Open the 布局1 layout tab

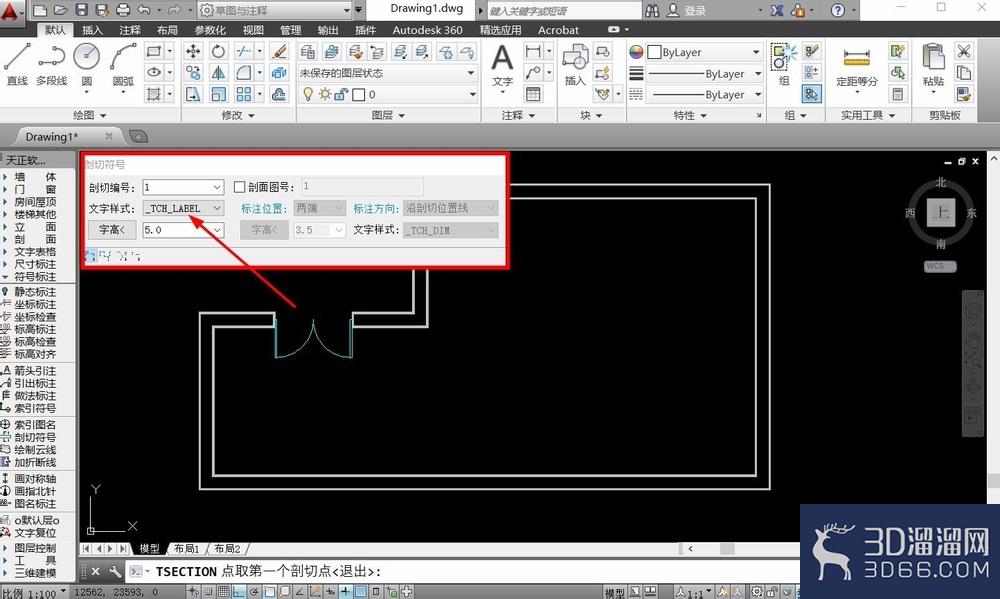pyautogui.click(x=187, y=549)
